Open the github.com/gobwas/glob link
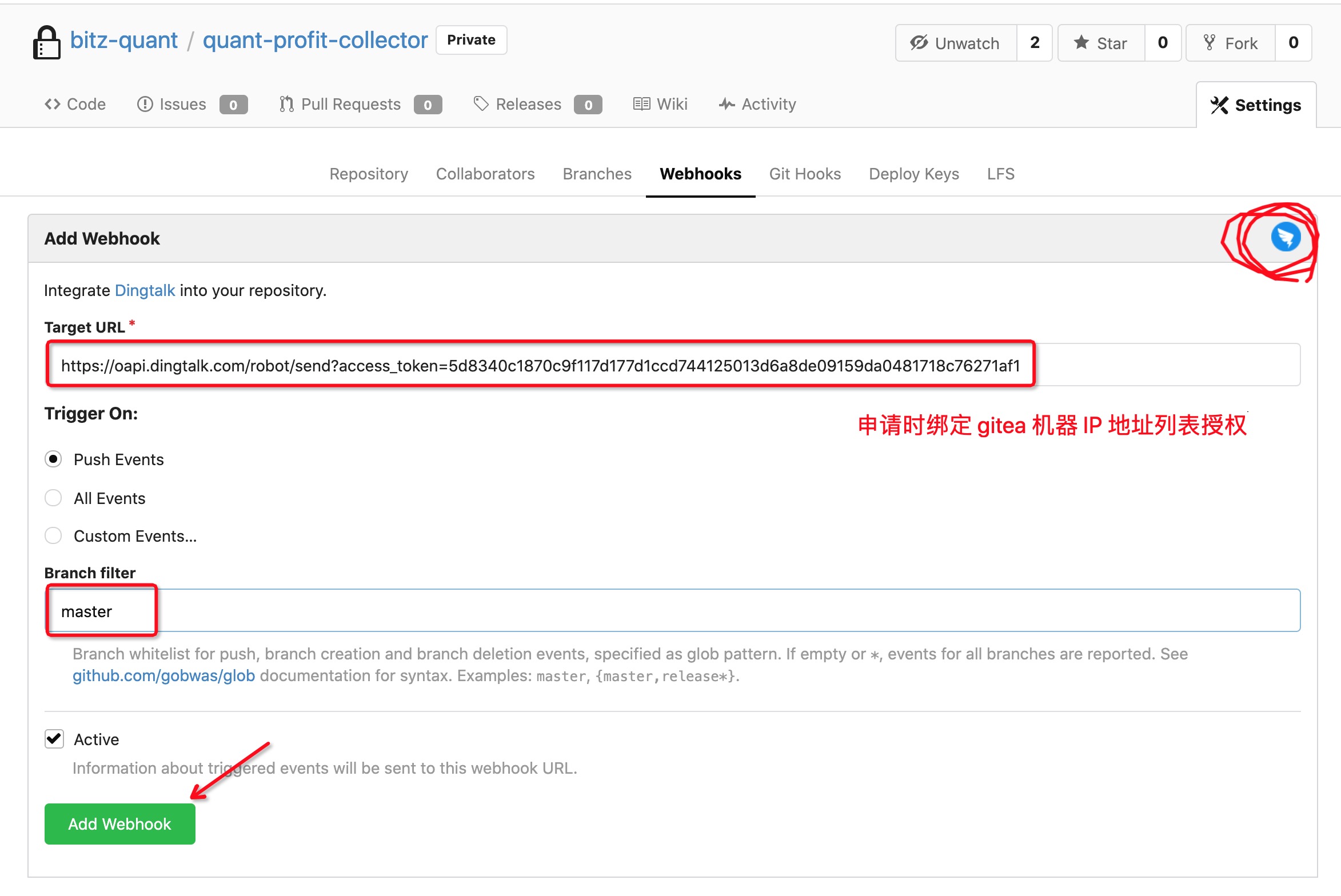 pyautogui.click(x=163, y=675)
